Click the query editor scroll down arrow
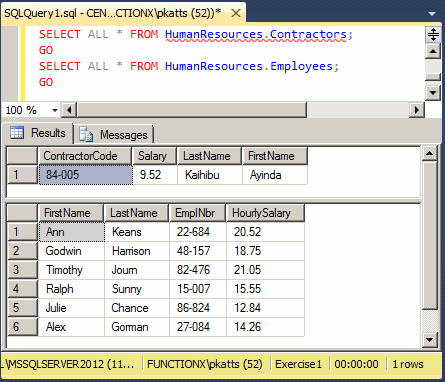 tap(433, 92)
